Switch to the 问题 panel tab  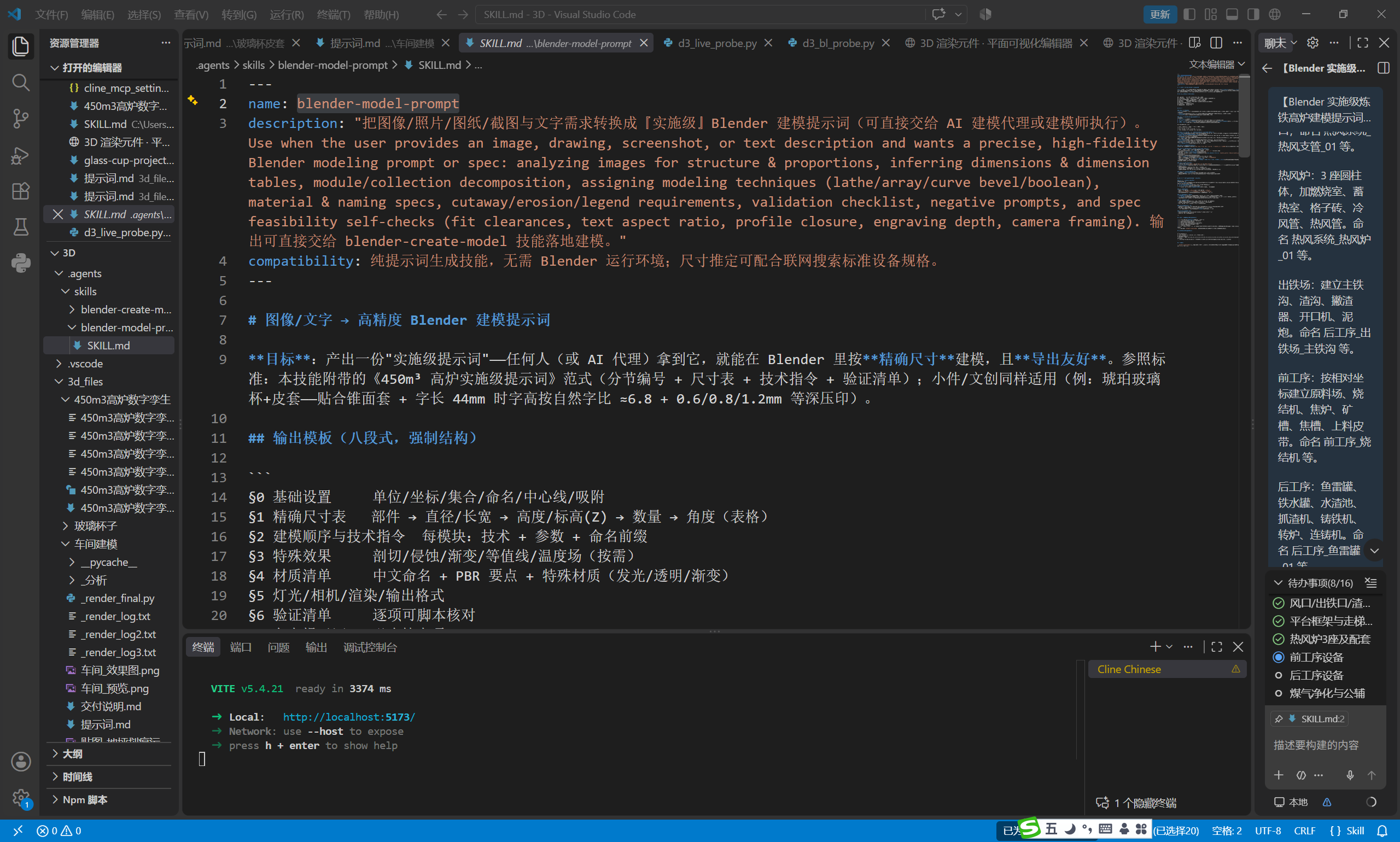click(x=278, y=647)
